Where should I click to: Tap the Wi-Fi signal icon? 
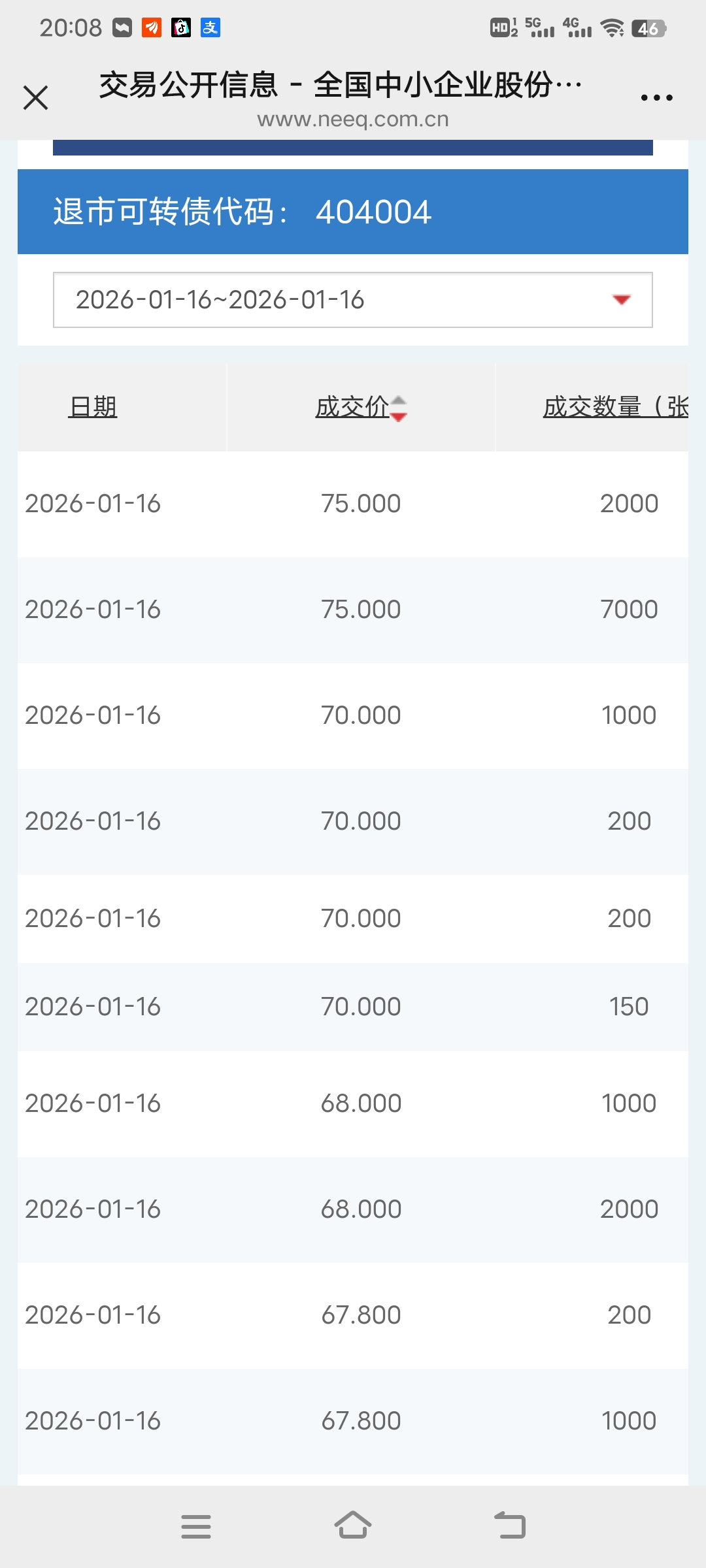point(613,28)
